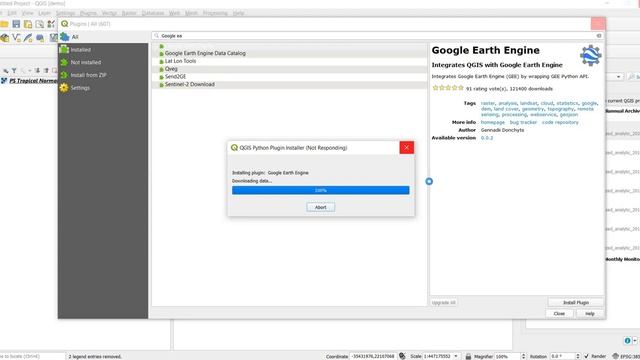Select the Not installed tab

[103, 62]
